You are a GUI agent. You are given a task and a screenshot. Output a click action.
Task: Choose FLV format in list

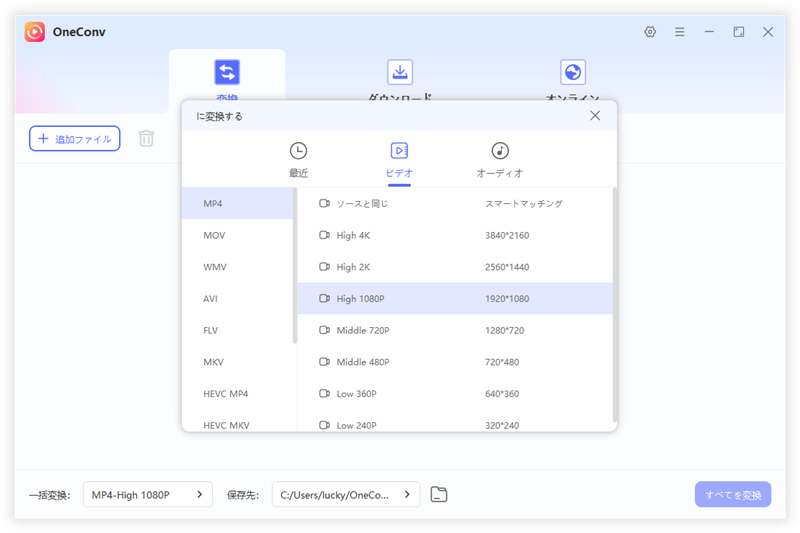(x=237, y=330)
